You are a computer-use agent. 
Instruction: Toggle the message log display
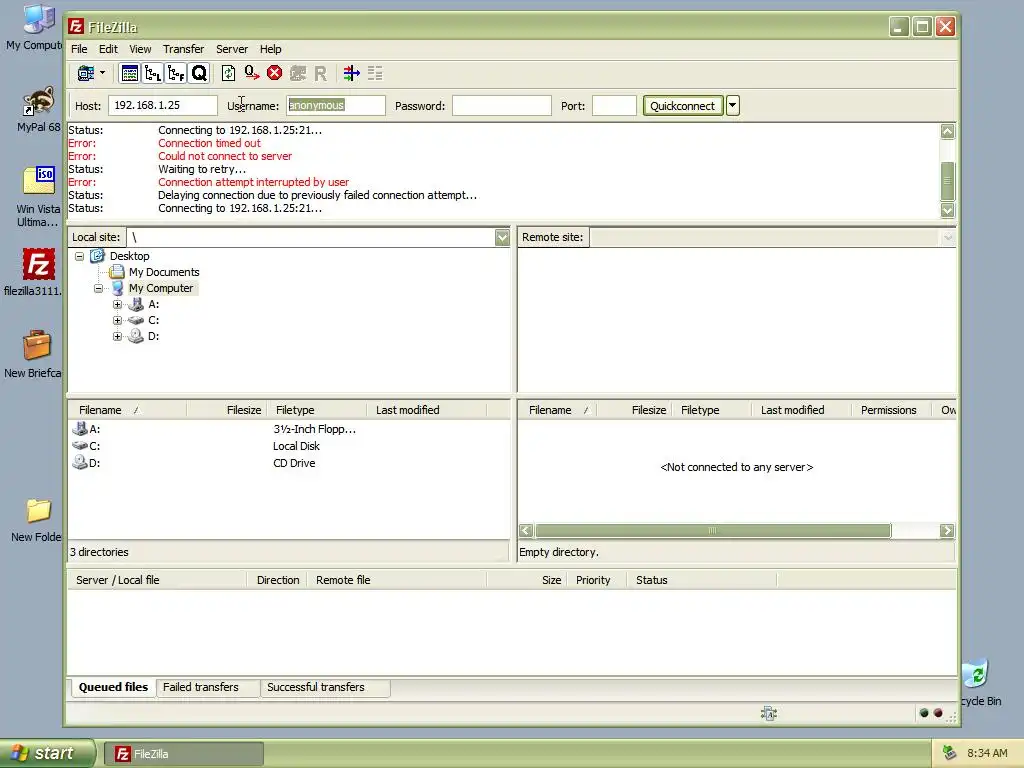pos(129,73)
